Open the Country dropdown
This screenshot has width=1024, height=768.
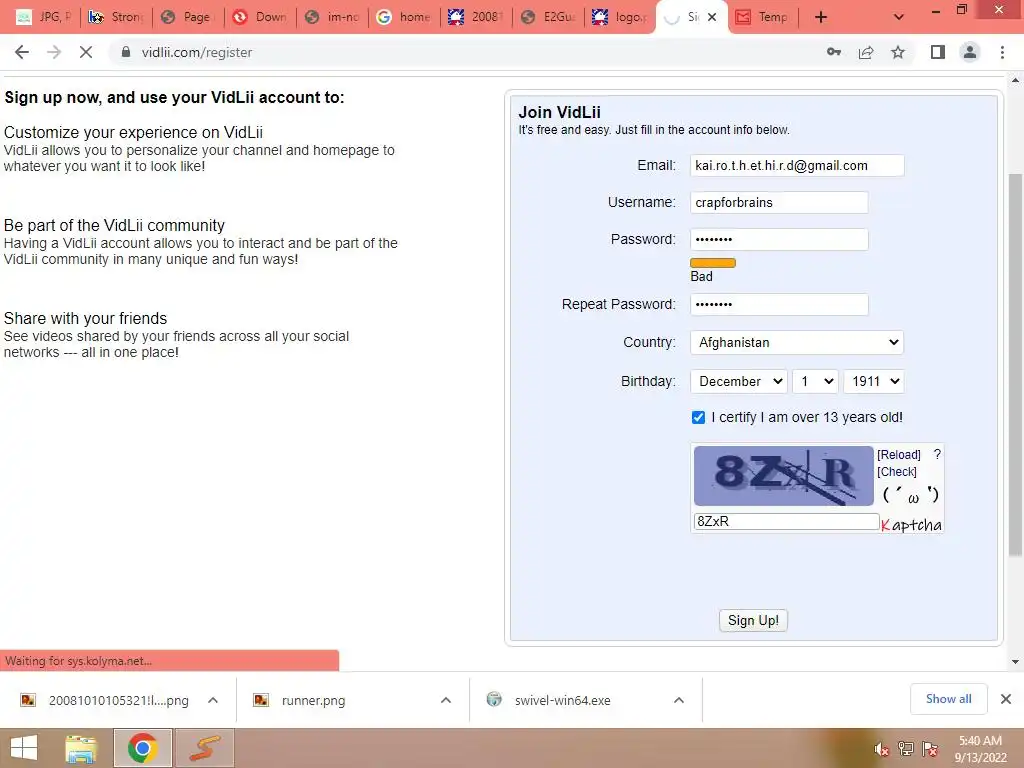797,342
